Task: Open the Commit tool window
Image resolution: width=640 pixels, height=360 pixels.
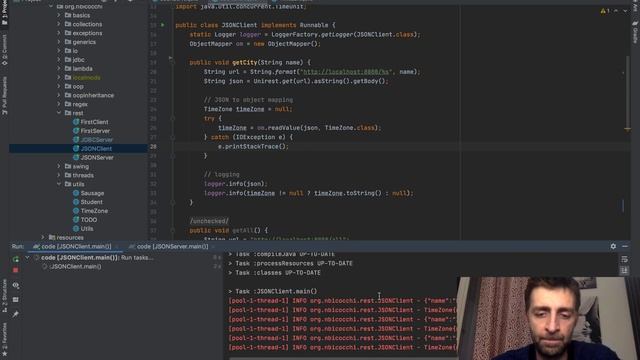Action: tap(4, 50)
